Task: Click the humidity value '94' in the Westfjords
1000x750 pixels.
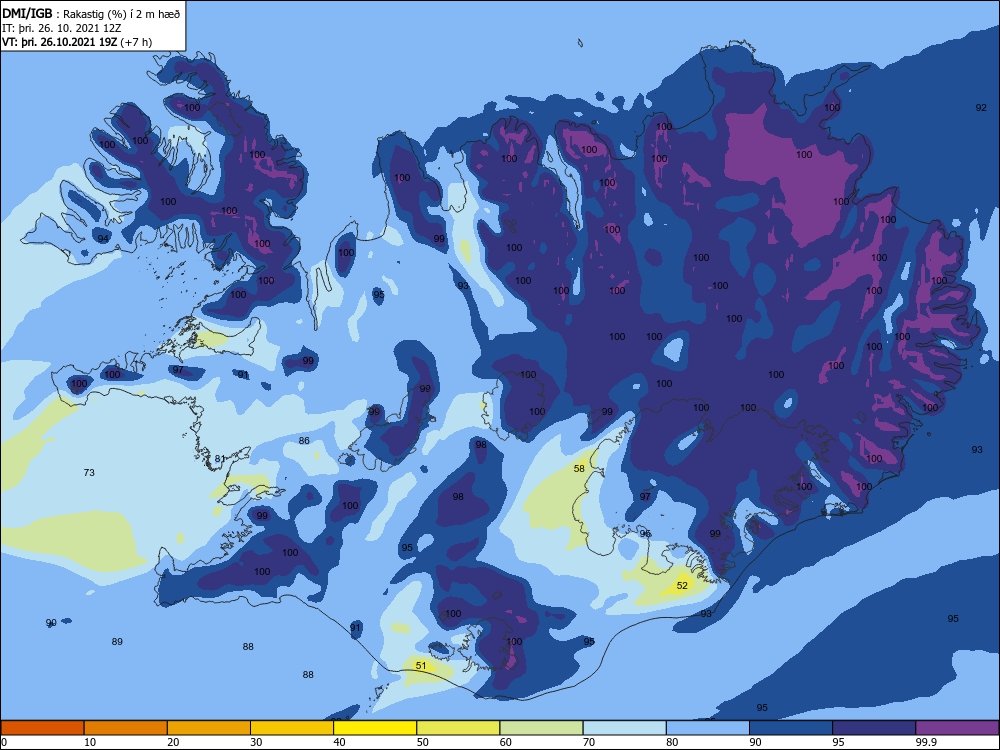Action: tap(103, 239)
